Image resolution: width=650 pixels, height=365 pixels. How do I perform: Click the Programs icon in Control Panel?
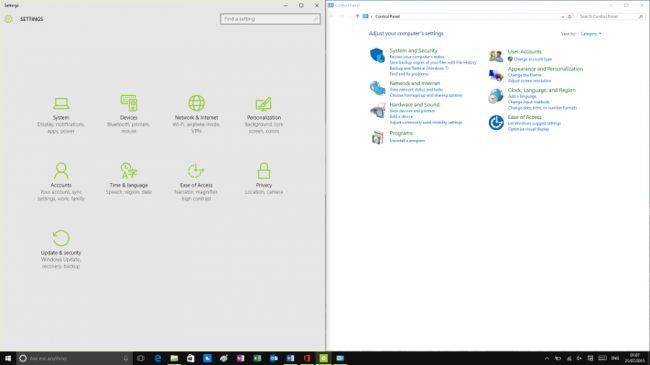pos(377,137)
